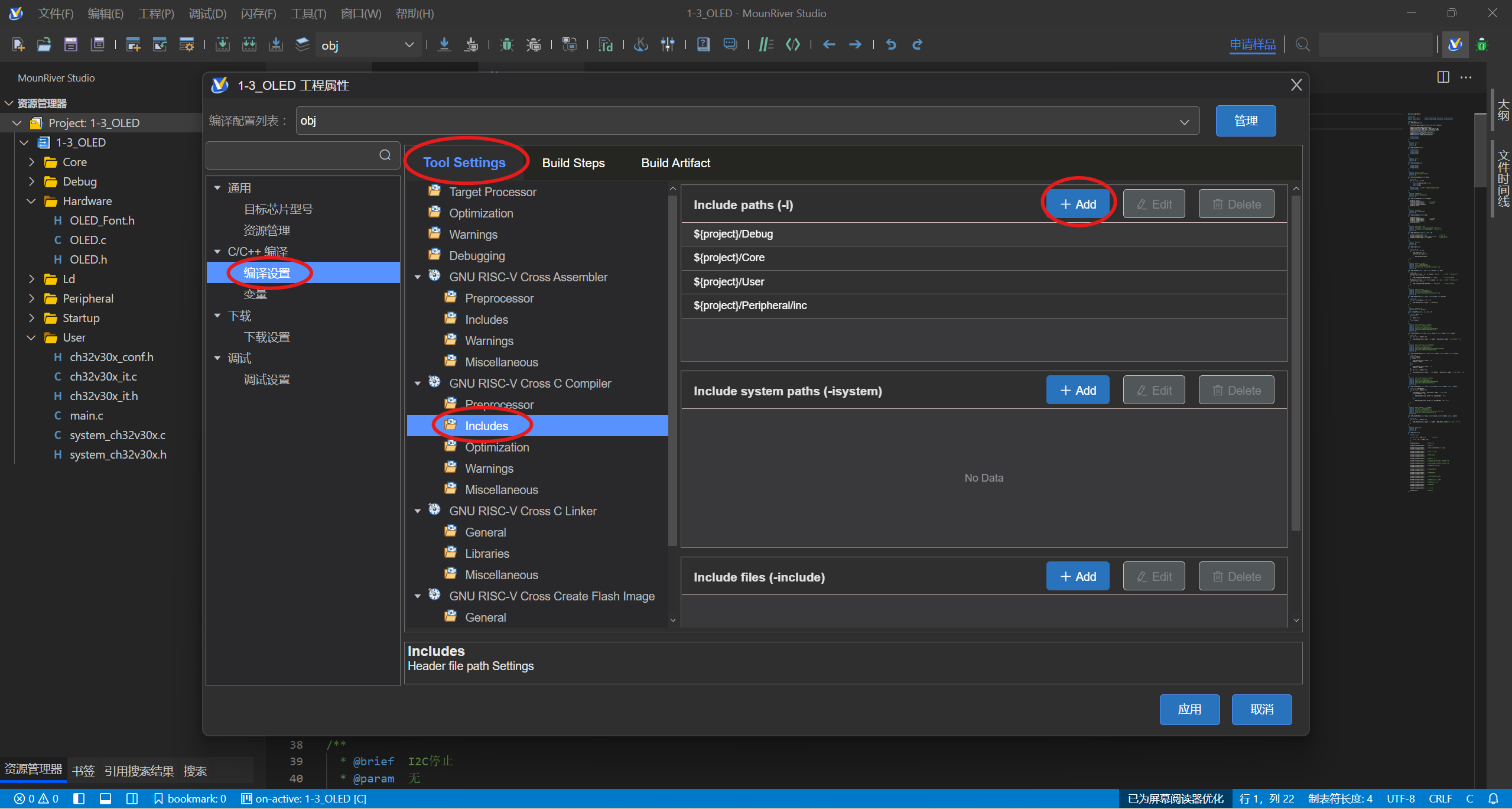Click the 应用 apply button

pyautogui.click(x=1189, y=709)
